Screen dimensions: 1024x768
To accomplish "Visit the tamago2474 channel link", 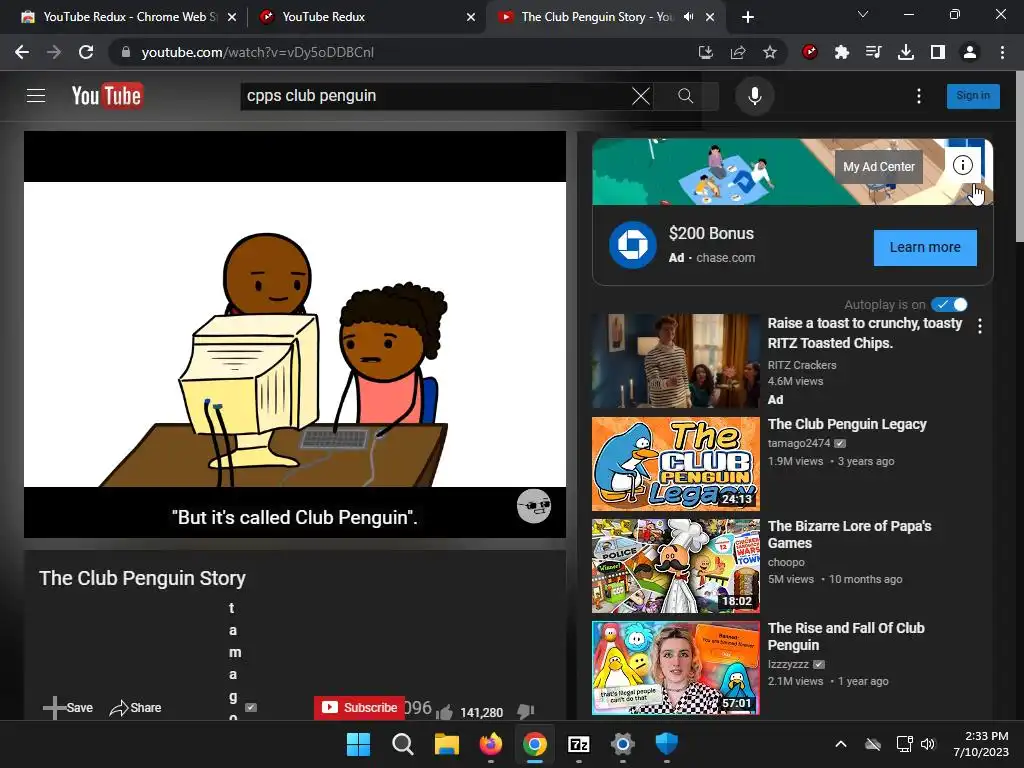I will click(799, 443).
